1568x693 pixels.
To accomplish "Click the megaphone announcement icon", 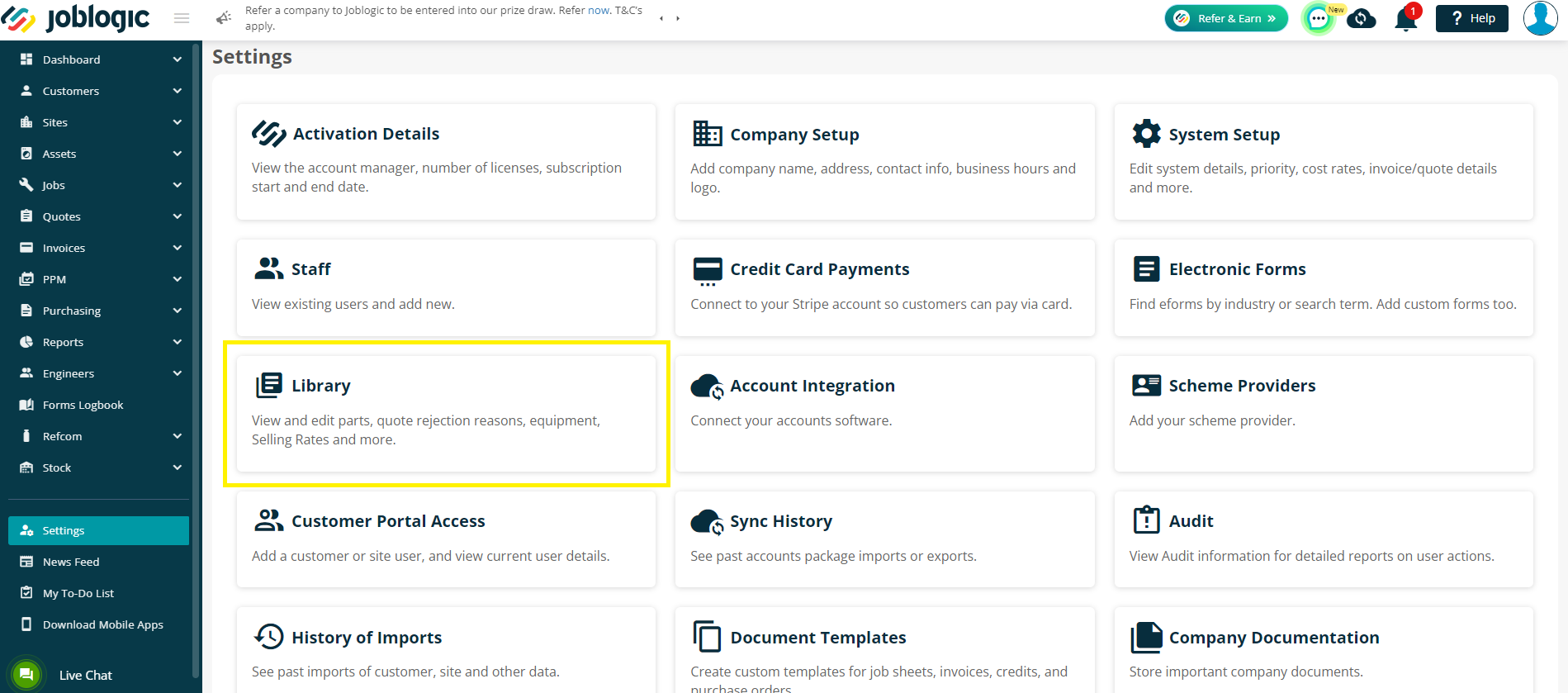I will (224, 17).
